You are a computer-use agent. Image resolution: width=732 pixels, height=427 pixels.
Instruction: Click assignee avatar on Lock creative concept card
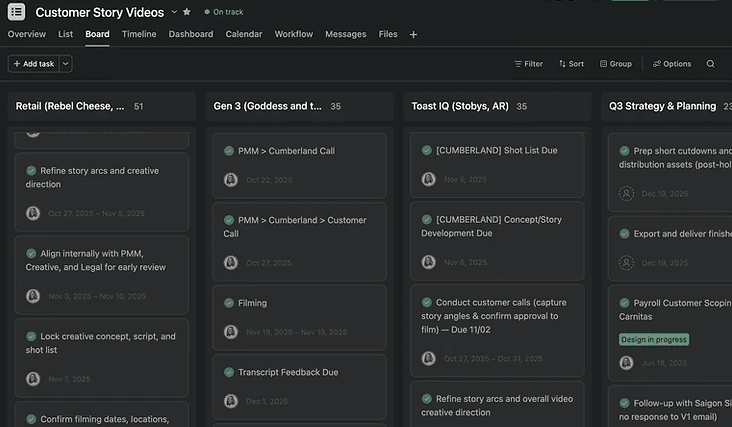[x=33, y=379]
